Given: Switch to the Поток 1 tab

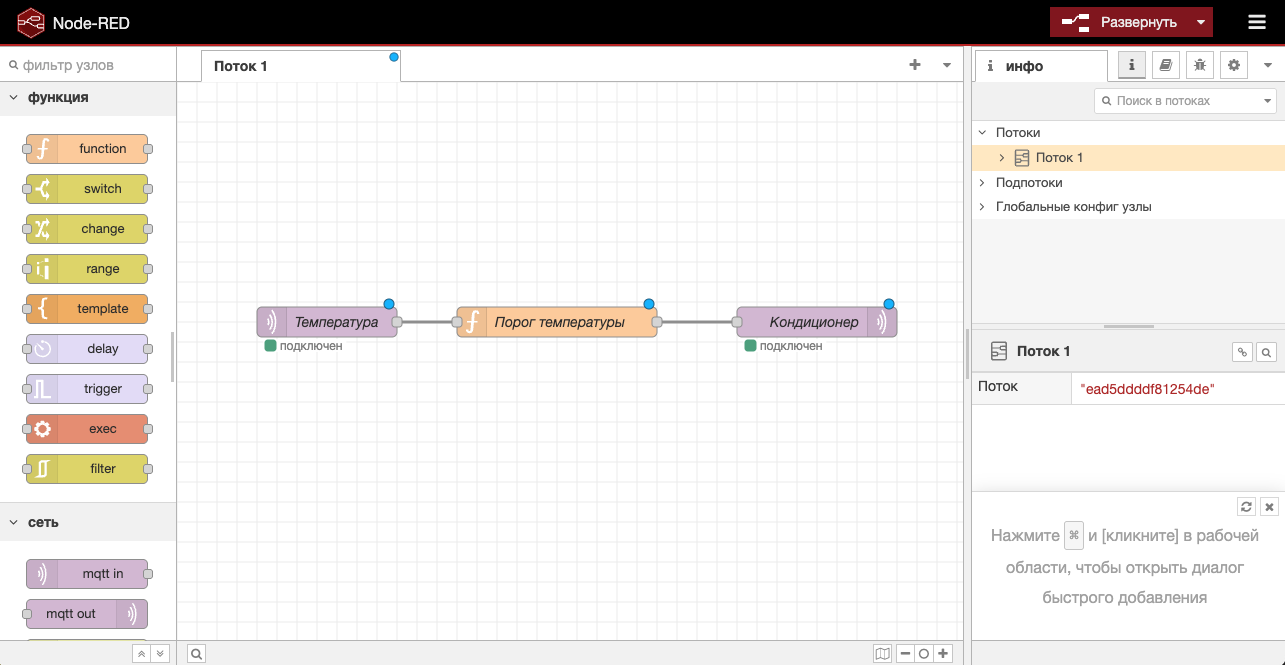Looking at the screenshot, I should [x=241, y=66].
